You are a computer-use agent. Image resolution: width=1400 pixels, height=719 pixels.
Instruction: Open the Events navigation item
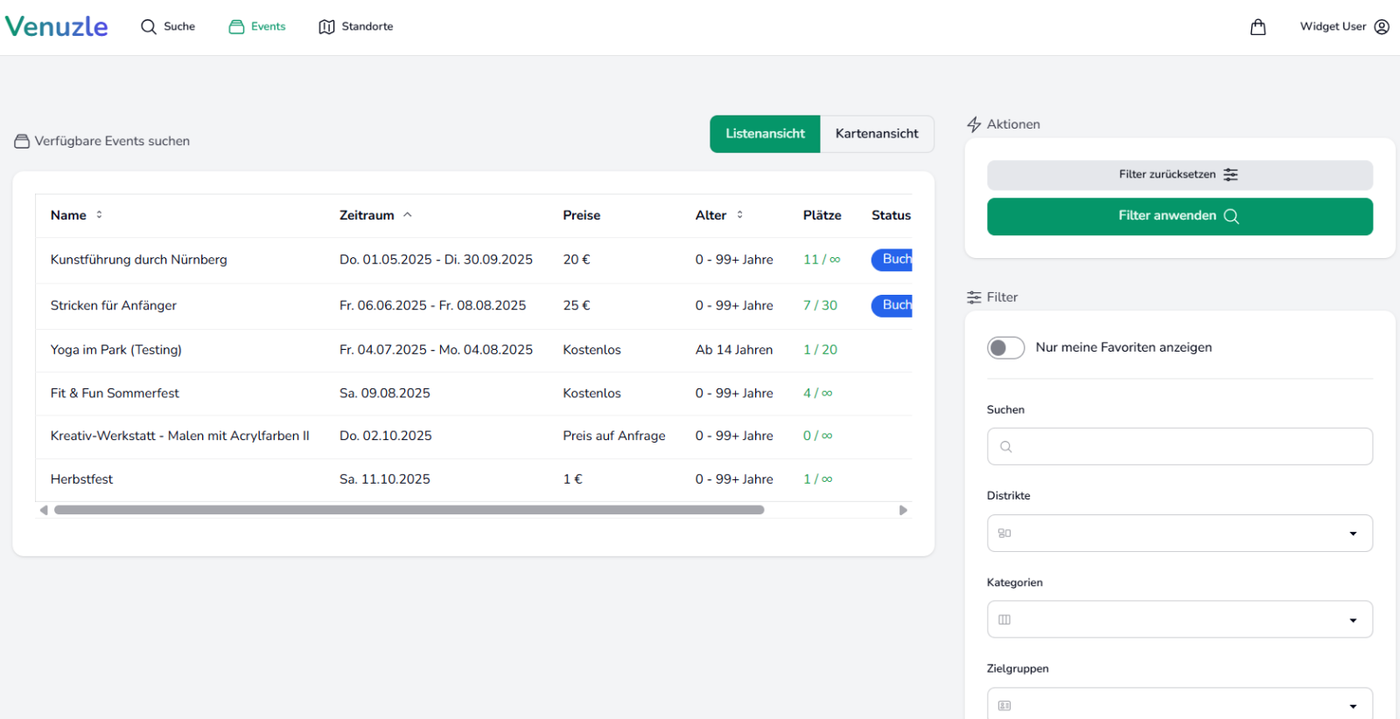257,27
